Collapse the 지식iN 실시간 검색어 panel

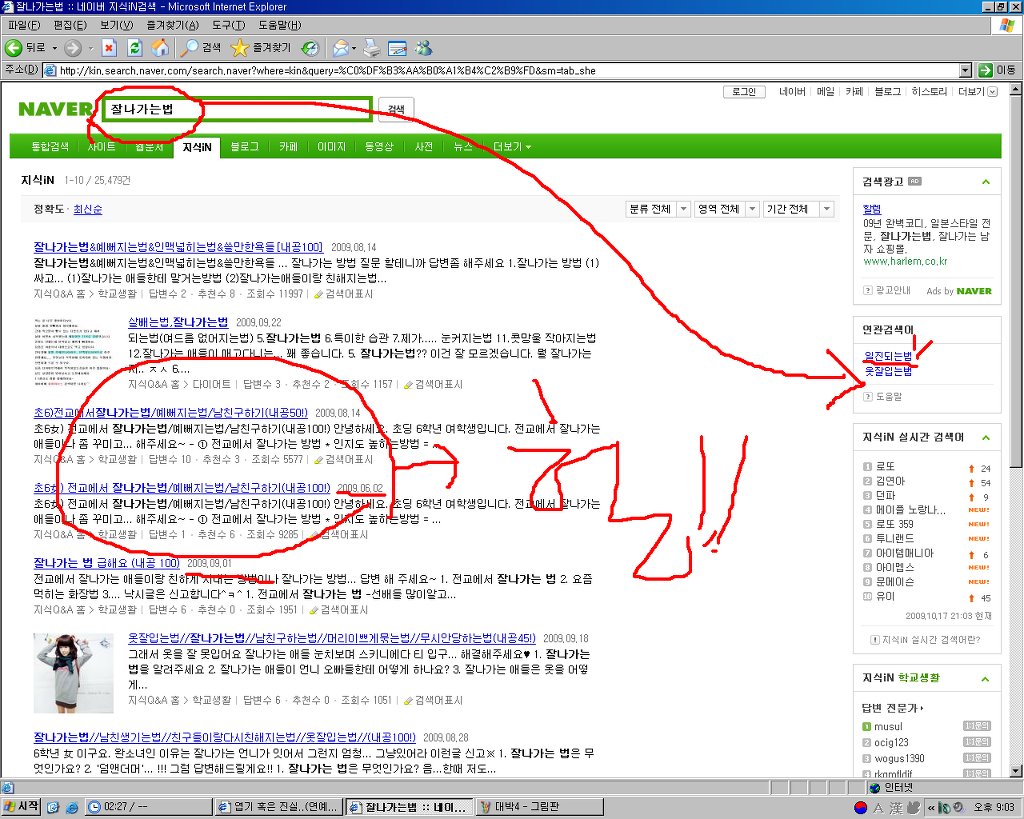[x=985, y=438]
